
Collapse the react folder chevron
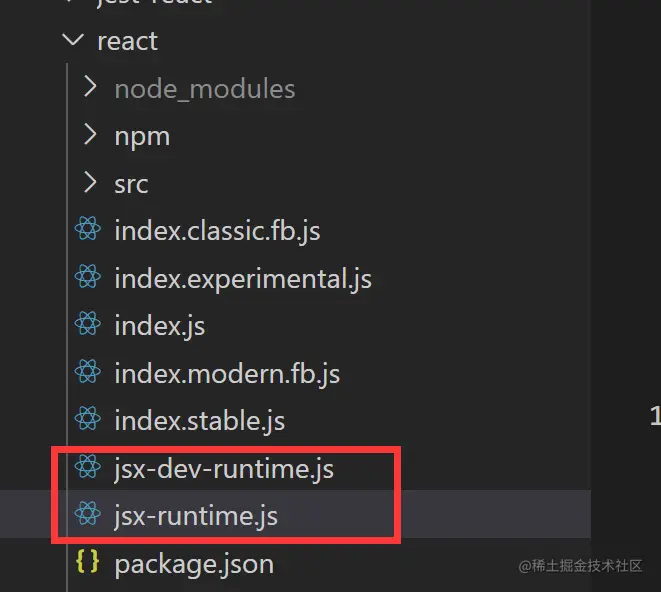pos(73,40)
